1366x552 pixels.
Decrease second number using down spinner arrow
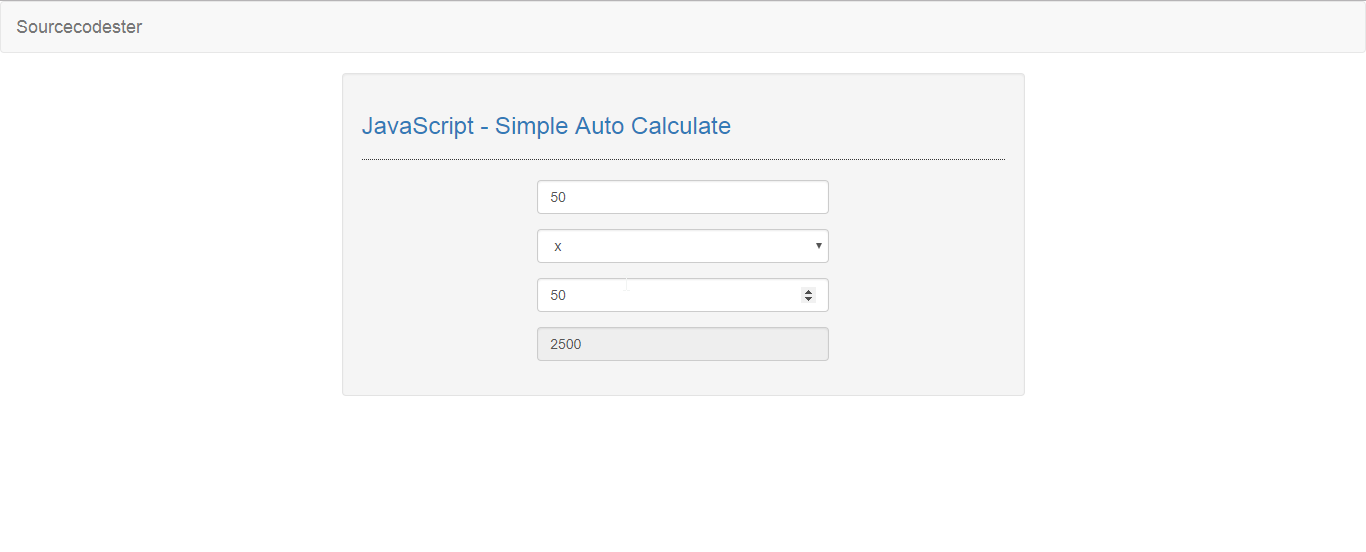808,299
